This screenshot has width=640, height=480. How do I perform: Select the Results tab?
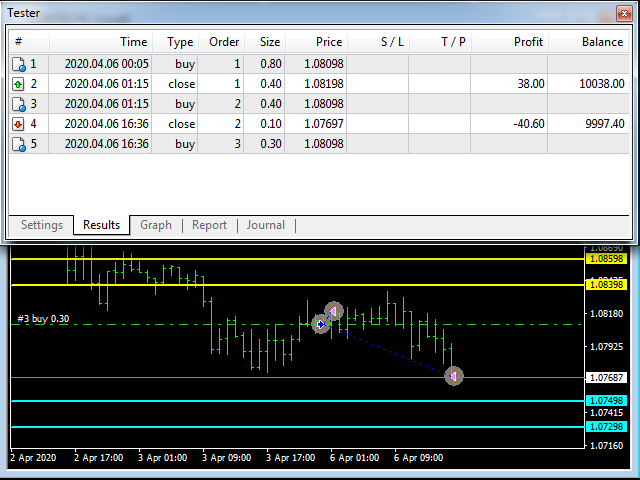[102, 225]
